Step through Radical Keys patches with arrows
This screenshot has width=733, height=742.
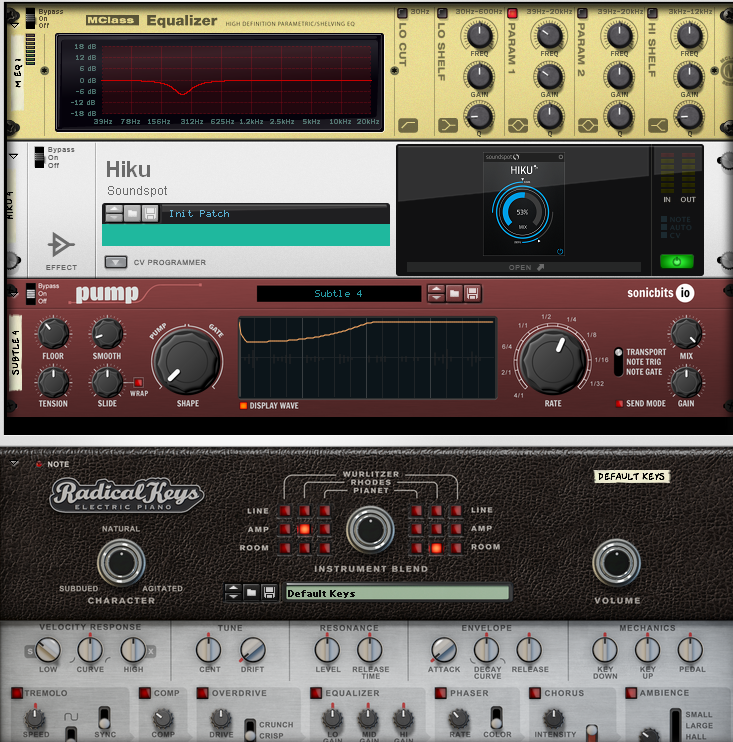tap(233, 592)
